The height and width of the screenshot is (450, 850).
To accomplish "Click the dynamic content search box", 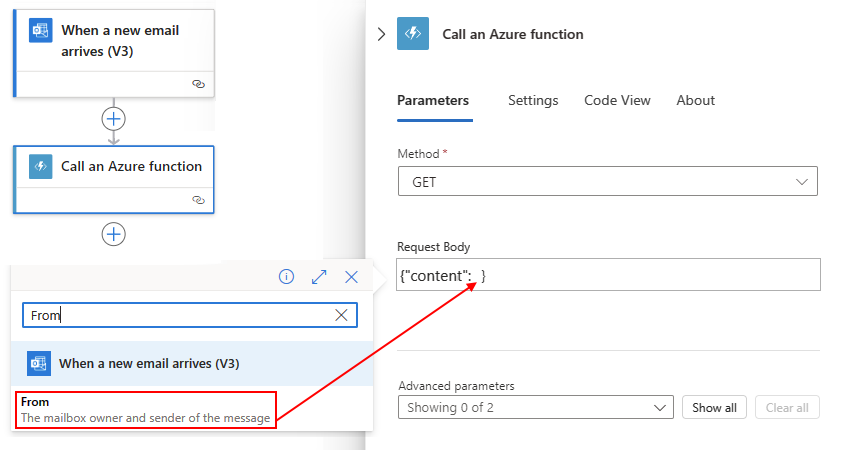I will (180, 315).
